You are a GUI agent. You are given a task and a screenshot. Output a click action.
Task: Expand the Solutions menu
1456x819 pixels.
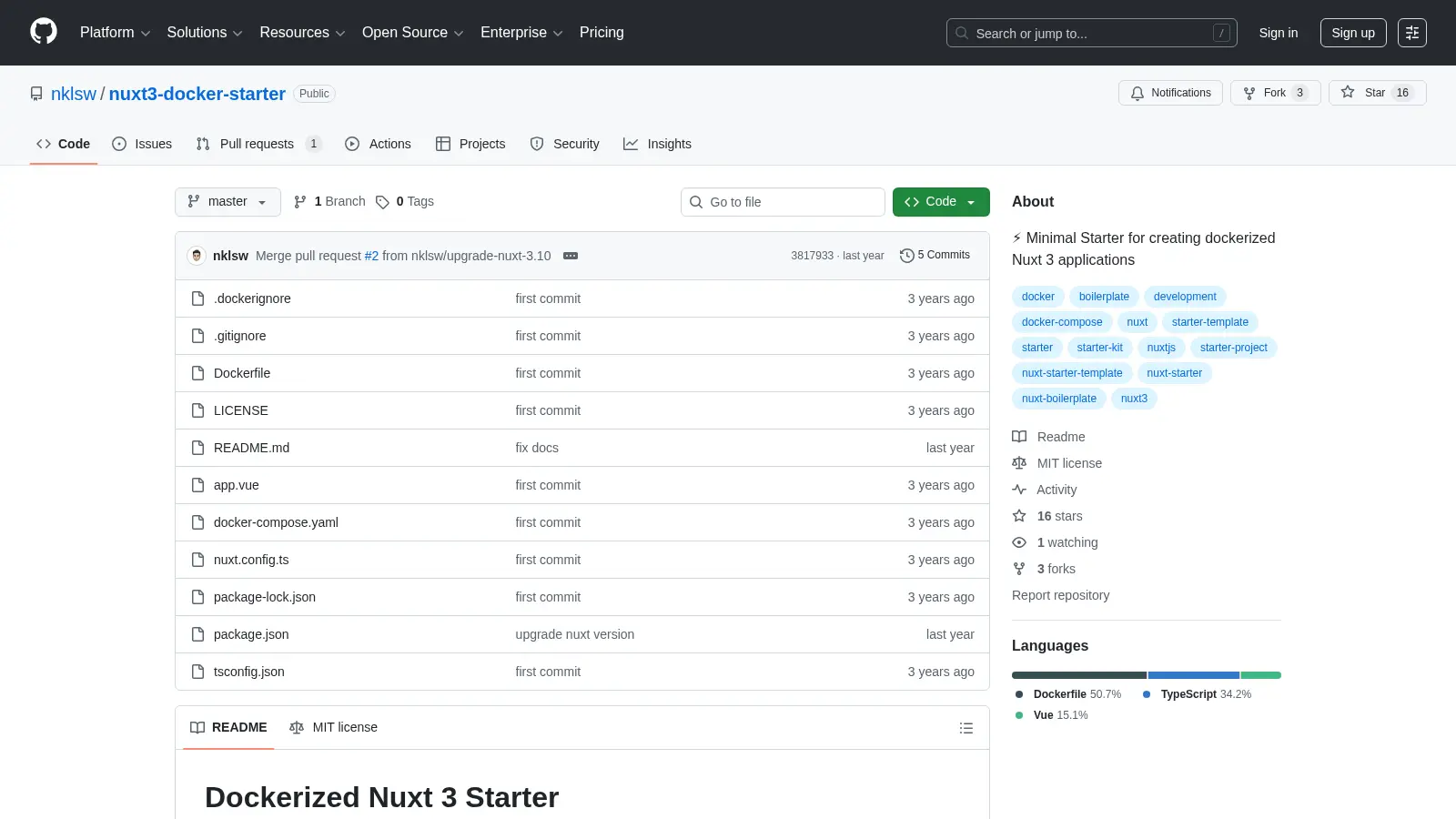point(205,33)
